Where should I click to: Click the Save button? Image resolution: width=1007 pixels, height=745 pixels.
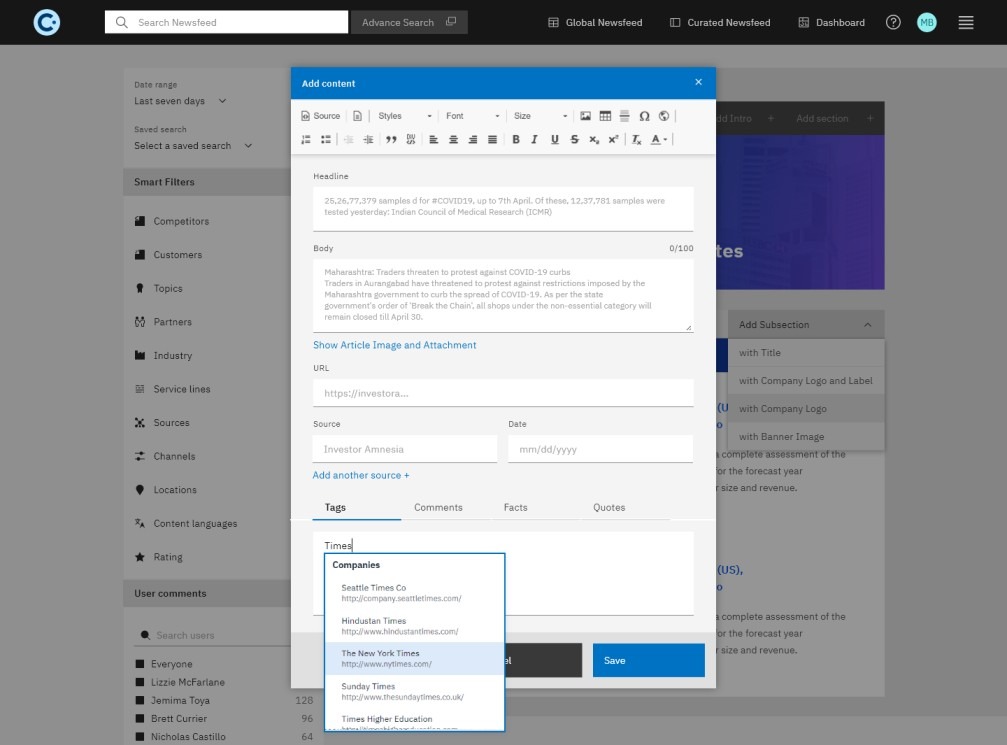(x=649, y=660)
